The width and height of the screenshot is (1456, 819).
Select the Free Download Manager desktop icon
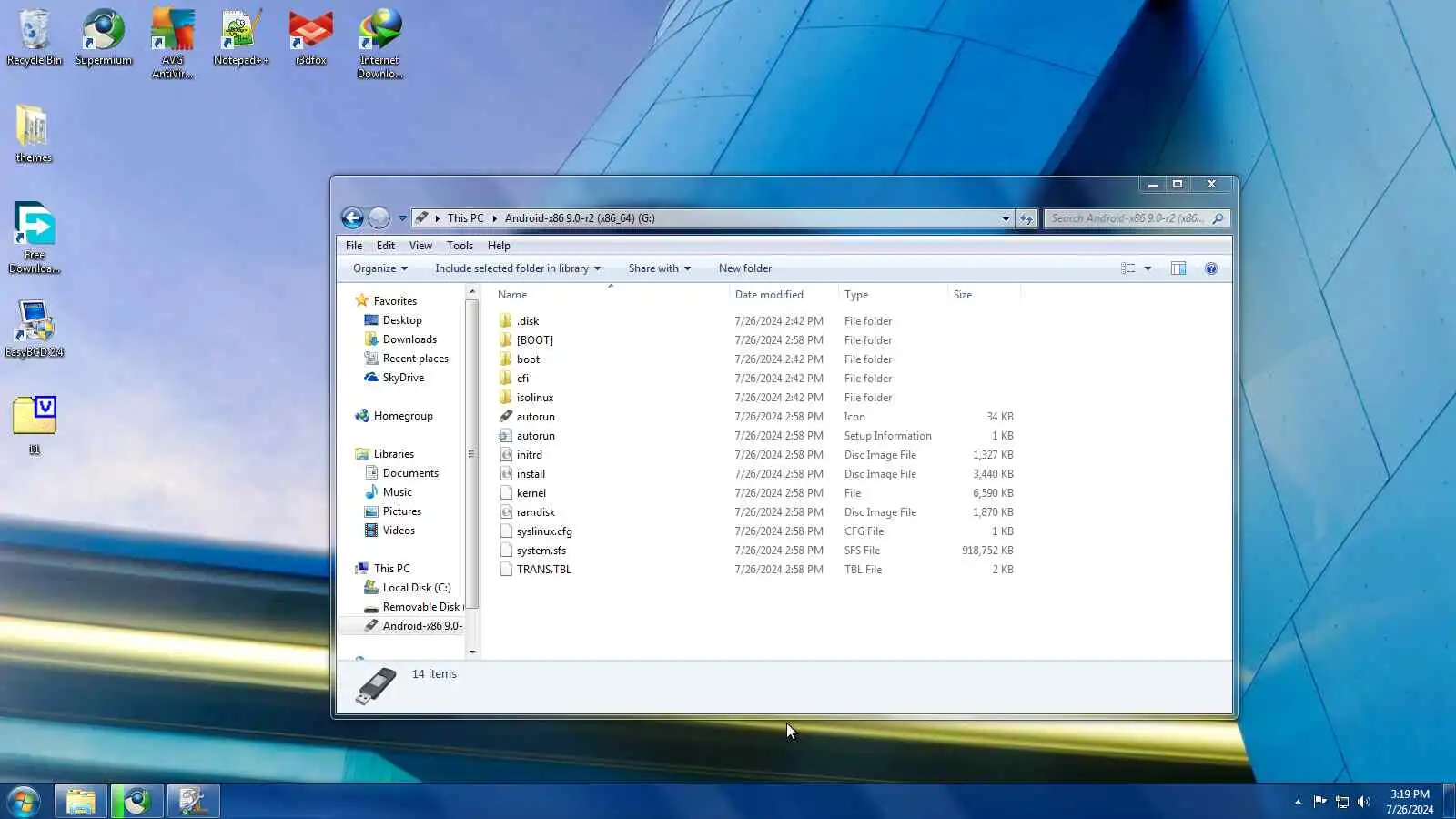coord(35,238)
